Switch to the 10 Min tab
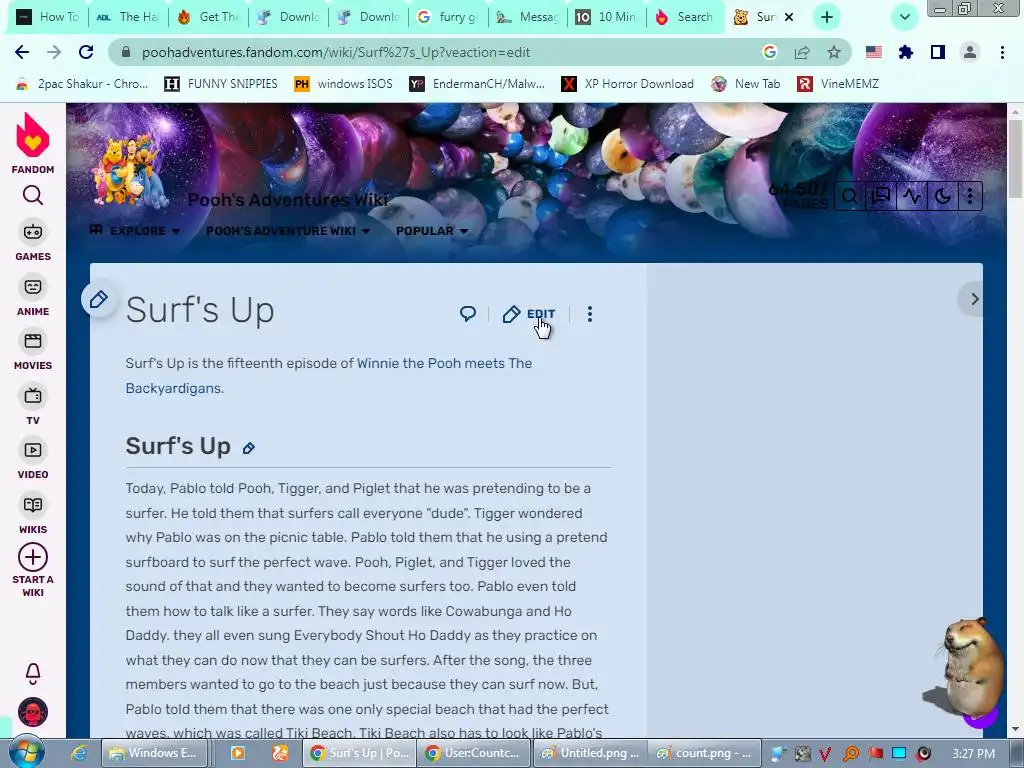1024x768 pixels. click(607, 17)
